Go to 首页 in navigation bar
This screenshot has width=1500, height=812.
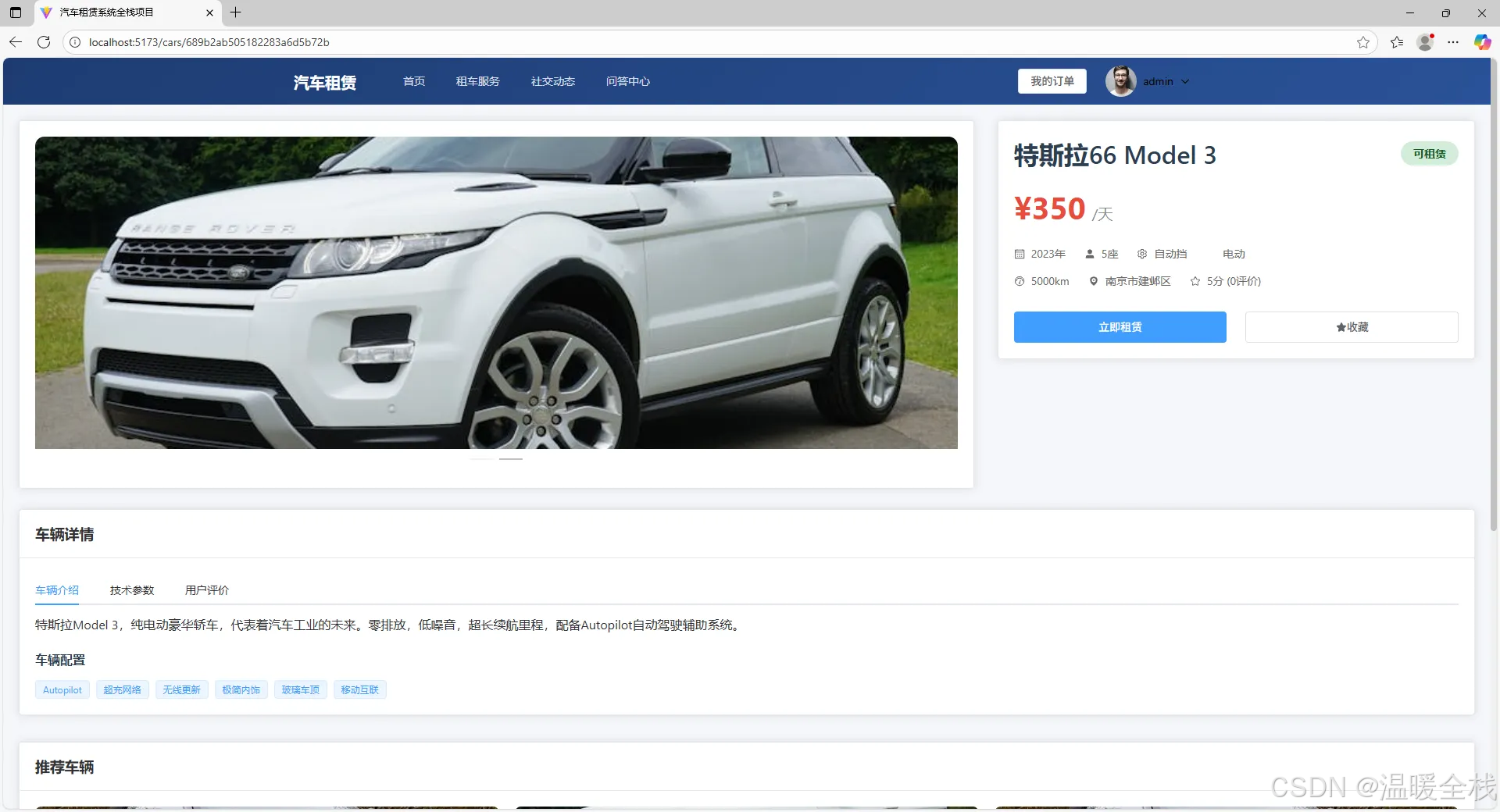coord(414,81)
